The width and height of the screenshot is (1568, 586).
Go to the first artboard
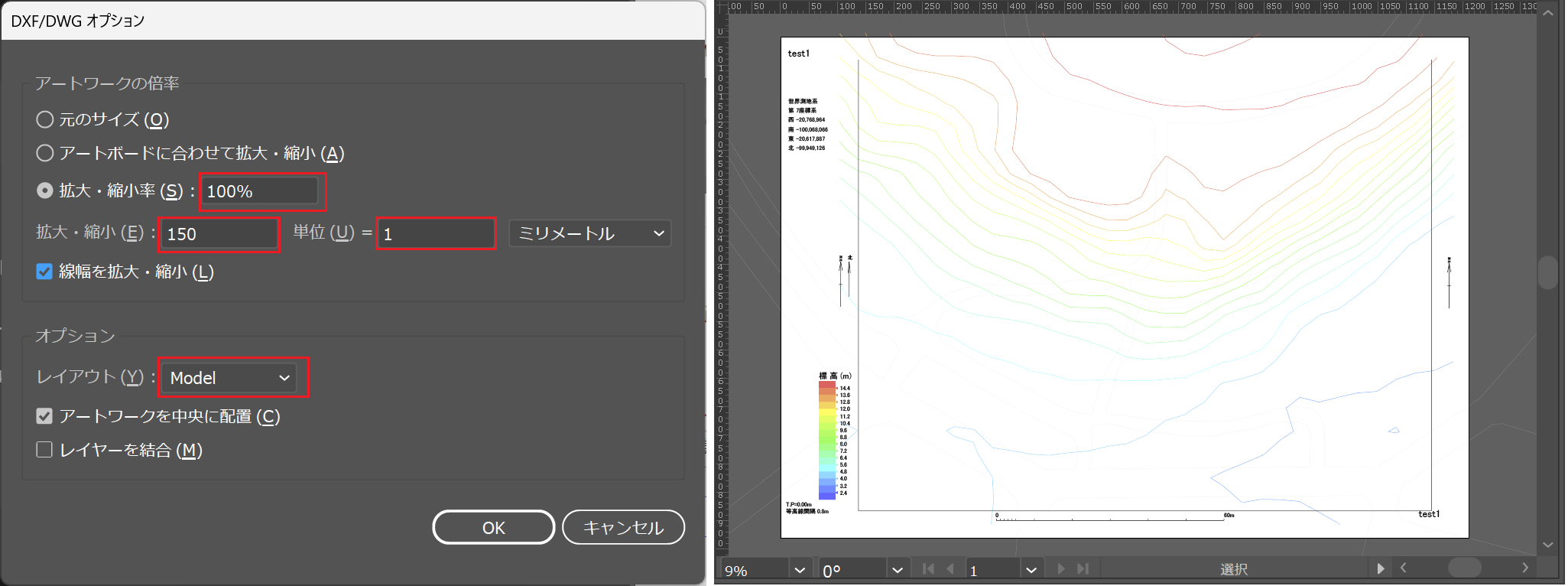pos(928,568)
